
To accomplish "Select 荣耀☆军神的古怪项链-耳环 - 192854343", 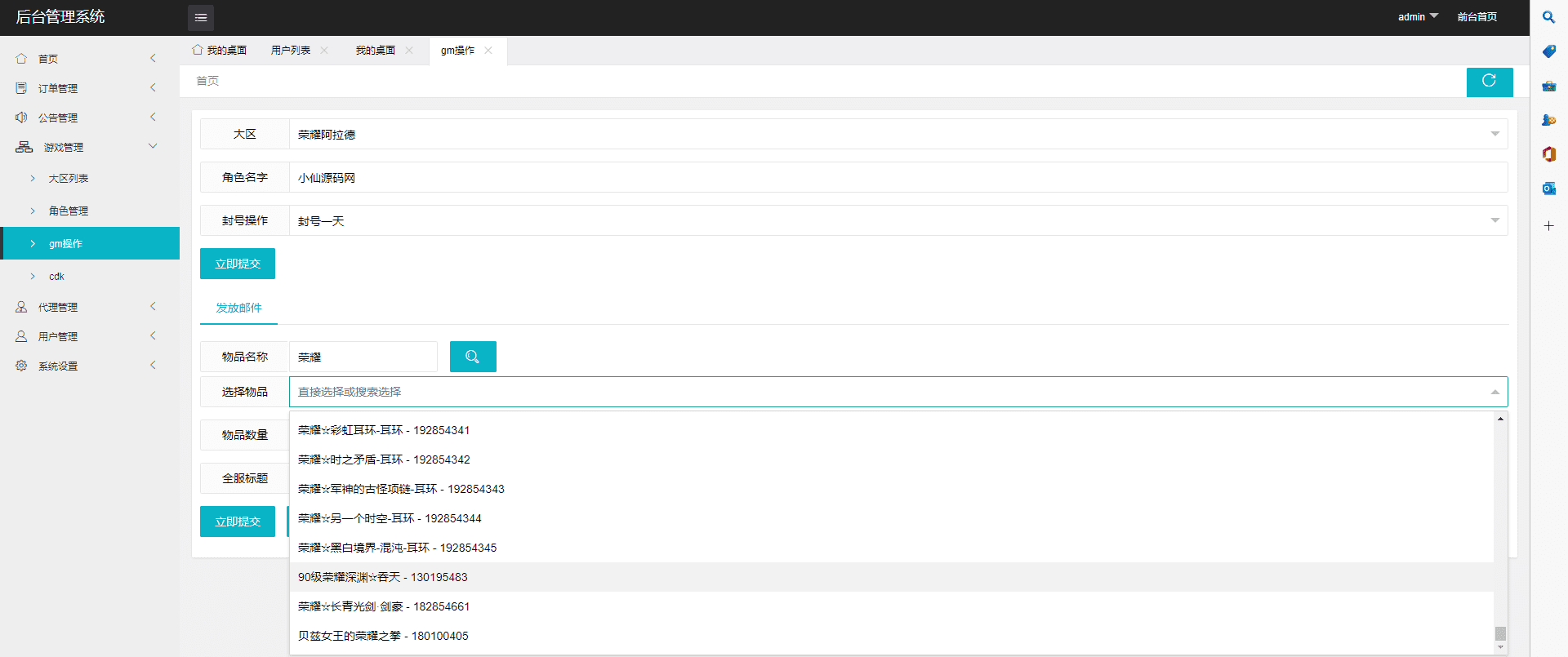I will (892, 489).
